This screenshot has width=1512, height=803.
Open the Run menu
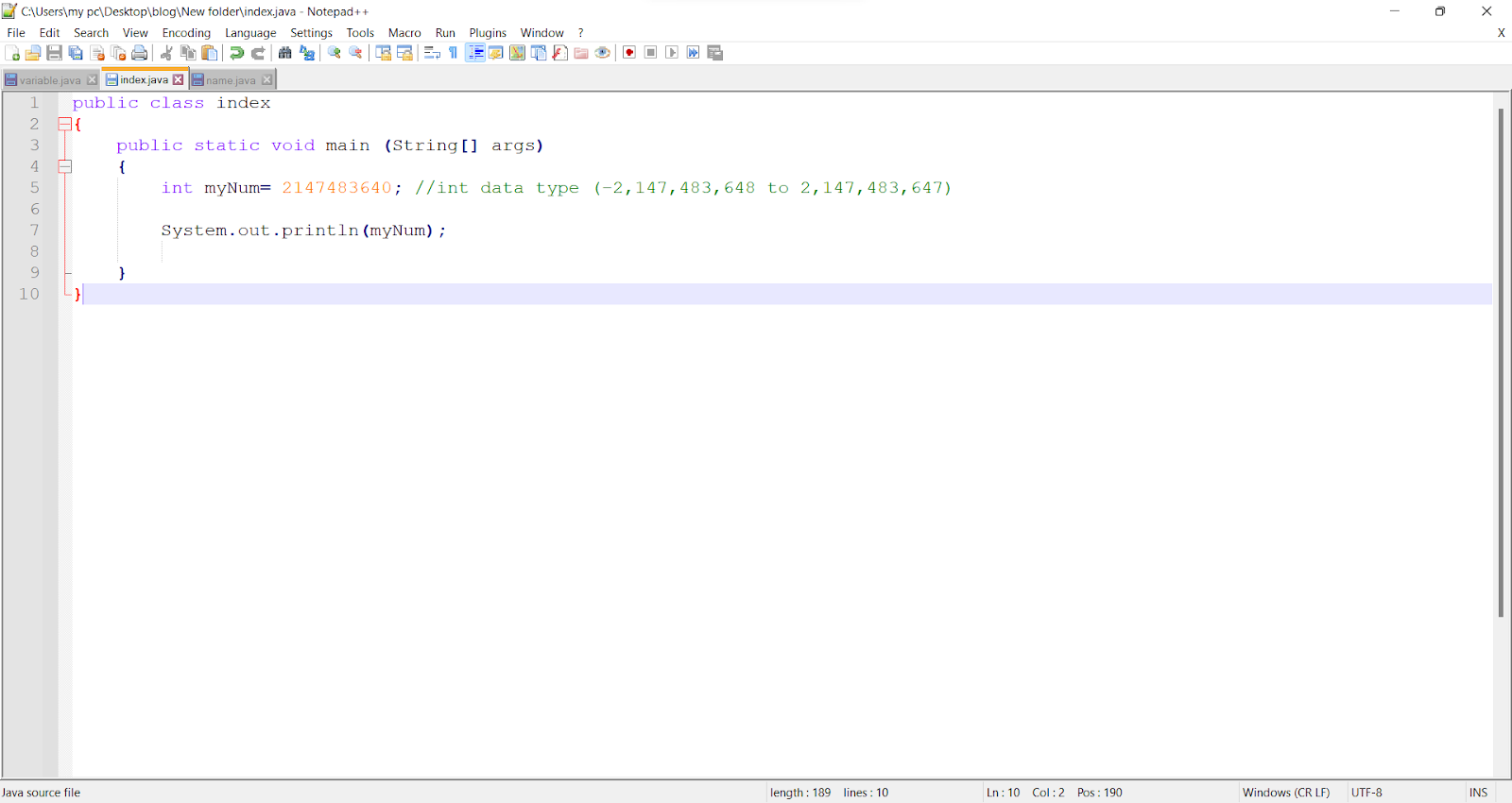point(445,32)
